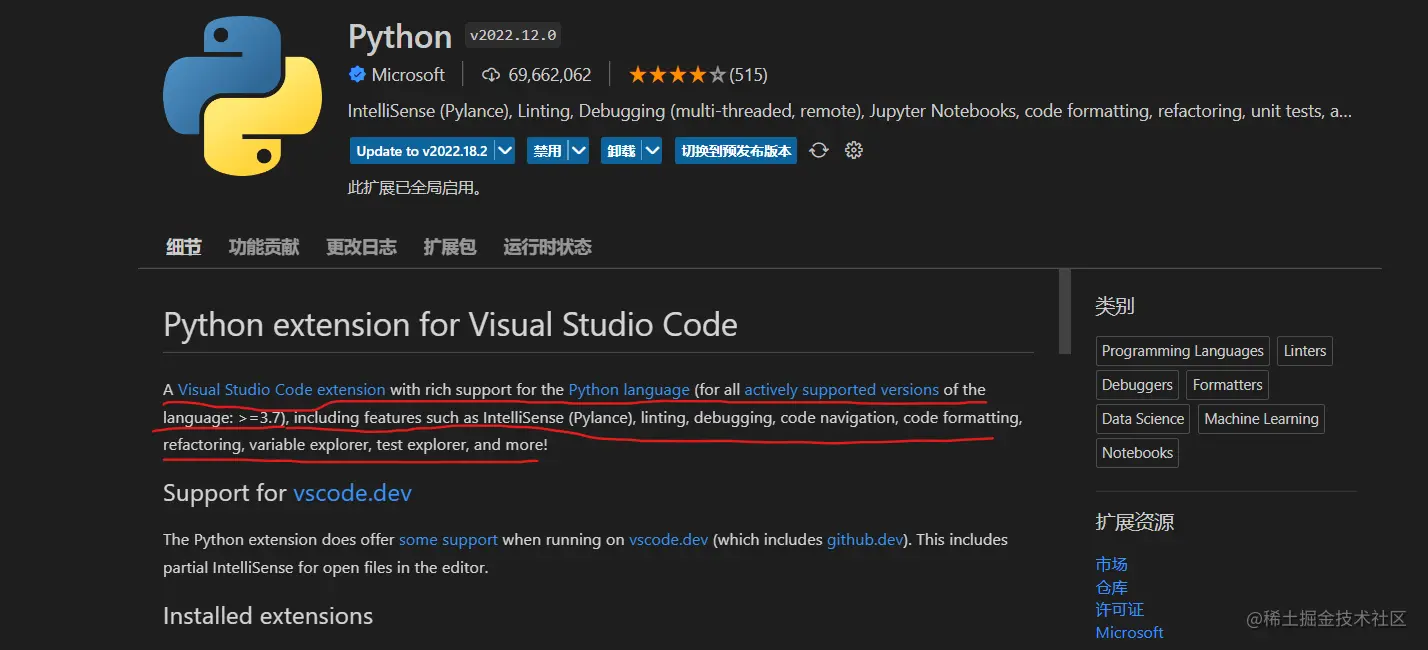The width and height of the screenshot is (1428, 650).
Task: Switch to the 扩展包 tab
Action: point(449,247)
